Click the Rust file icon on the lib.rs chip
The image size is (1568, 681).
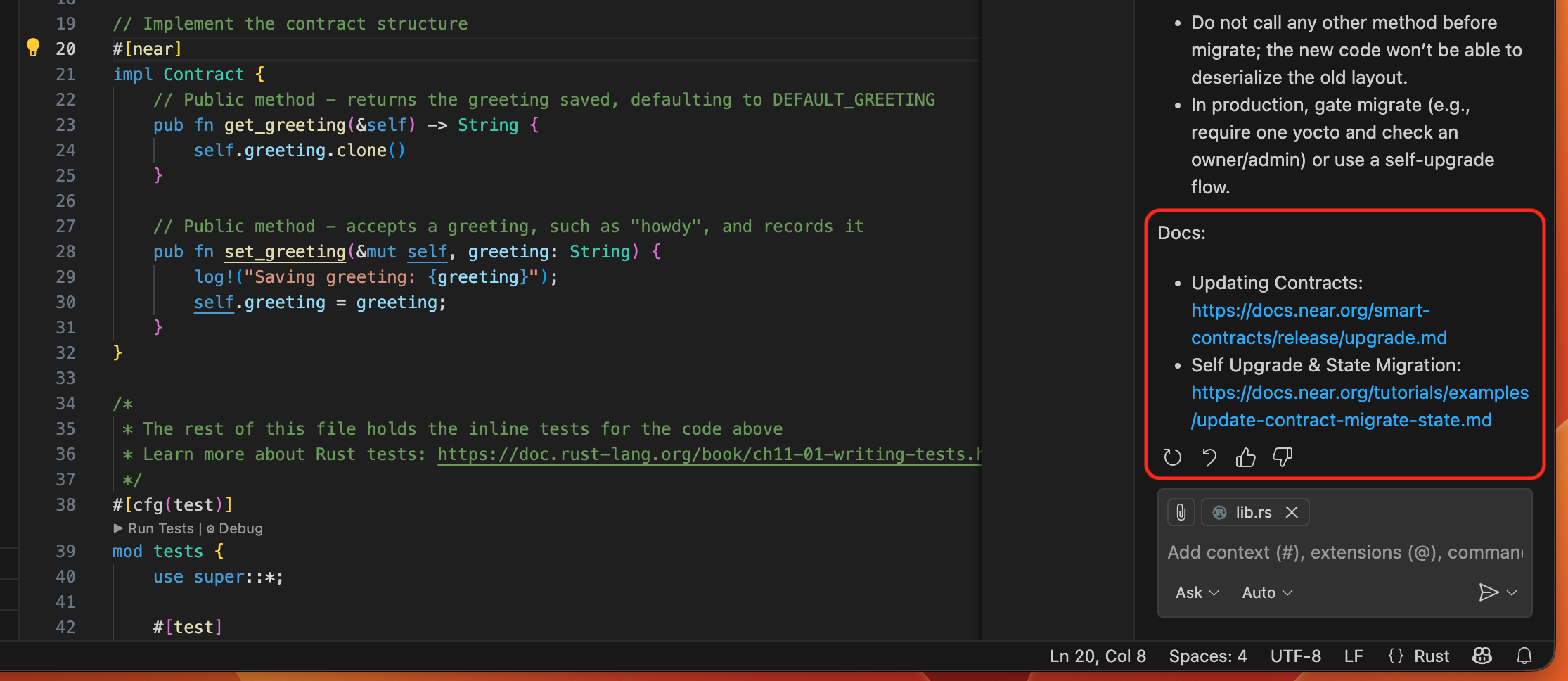[1219, 512]
